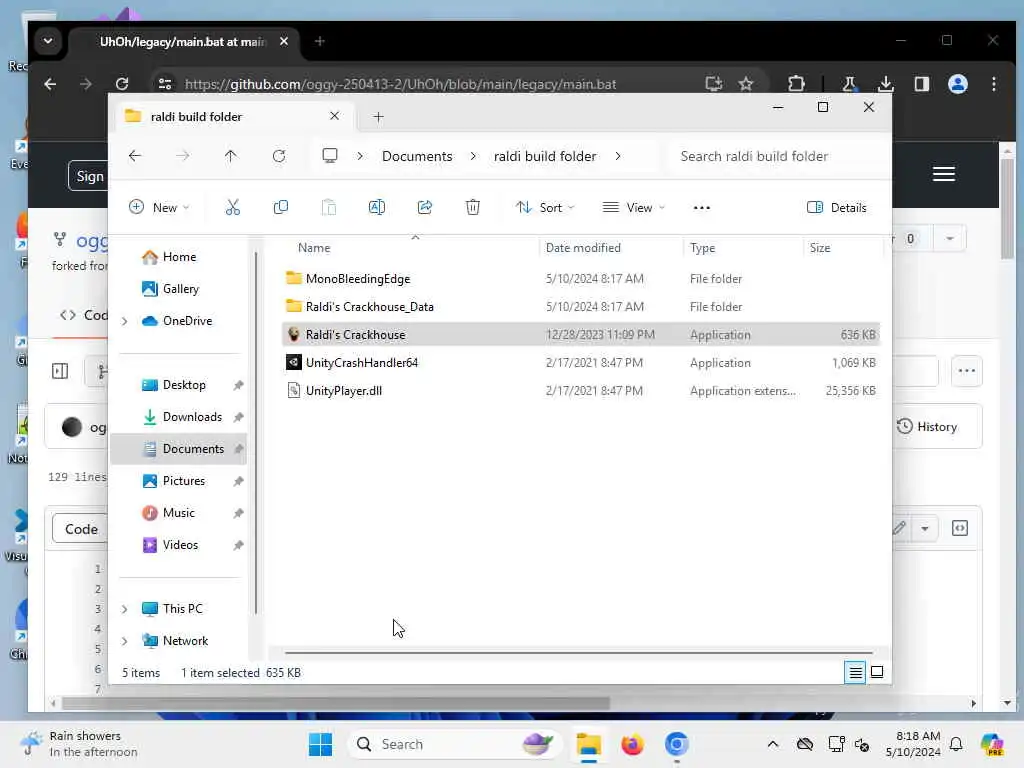
Task: Open History on GitHub page
Action: [x=927, y=427]
